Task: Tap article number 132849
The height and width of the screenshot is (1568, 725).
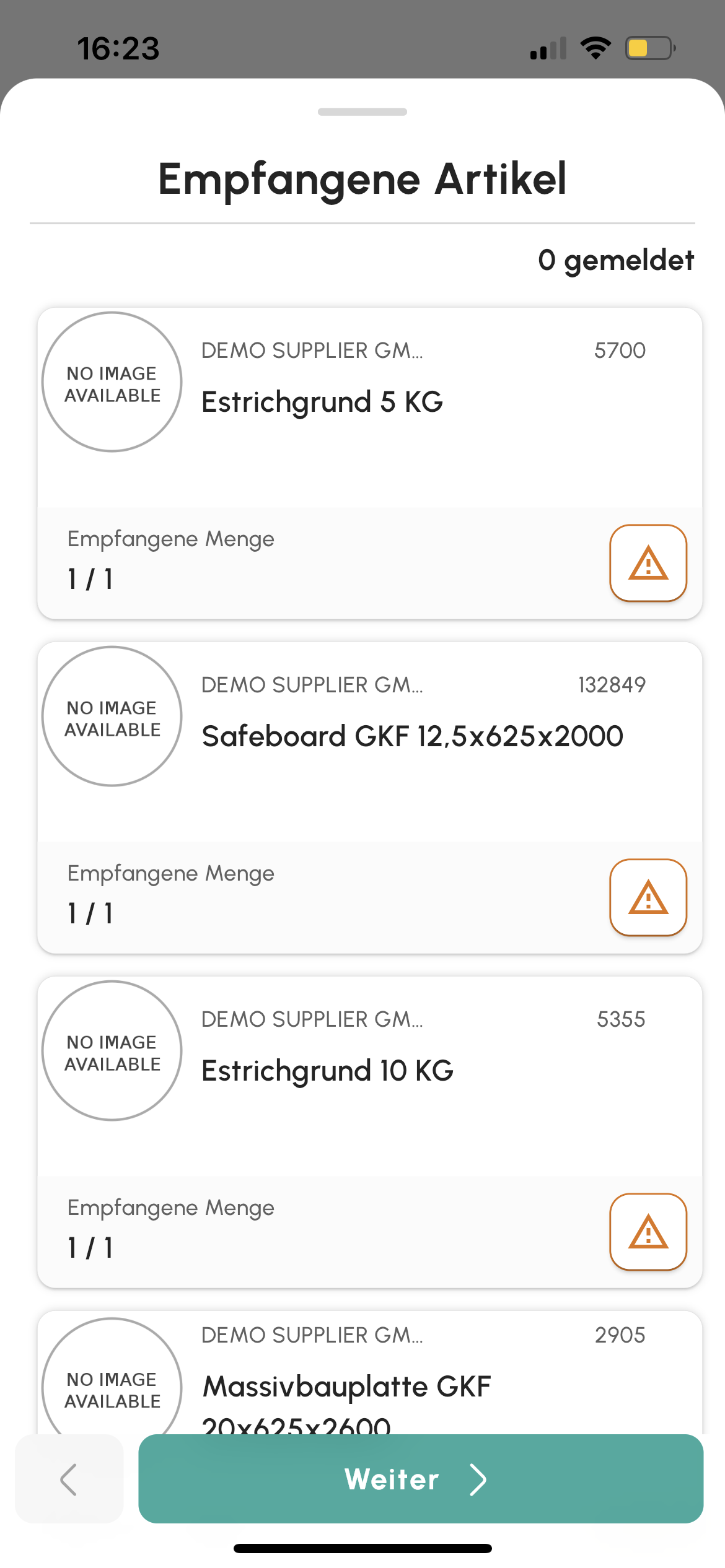Action: pyautogui.click(x=612, y=685)
